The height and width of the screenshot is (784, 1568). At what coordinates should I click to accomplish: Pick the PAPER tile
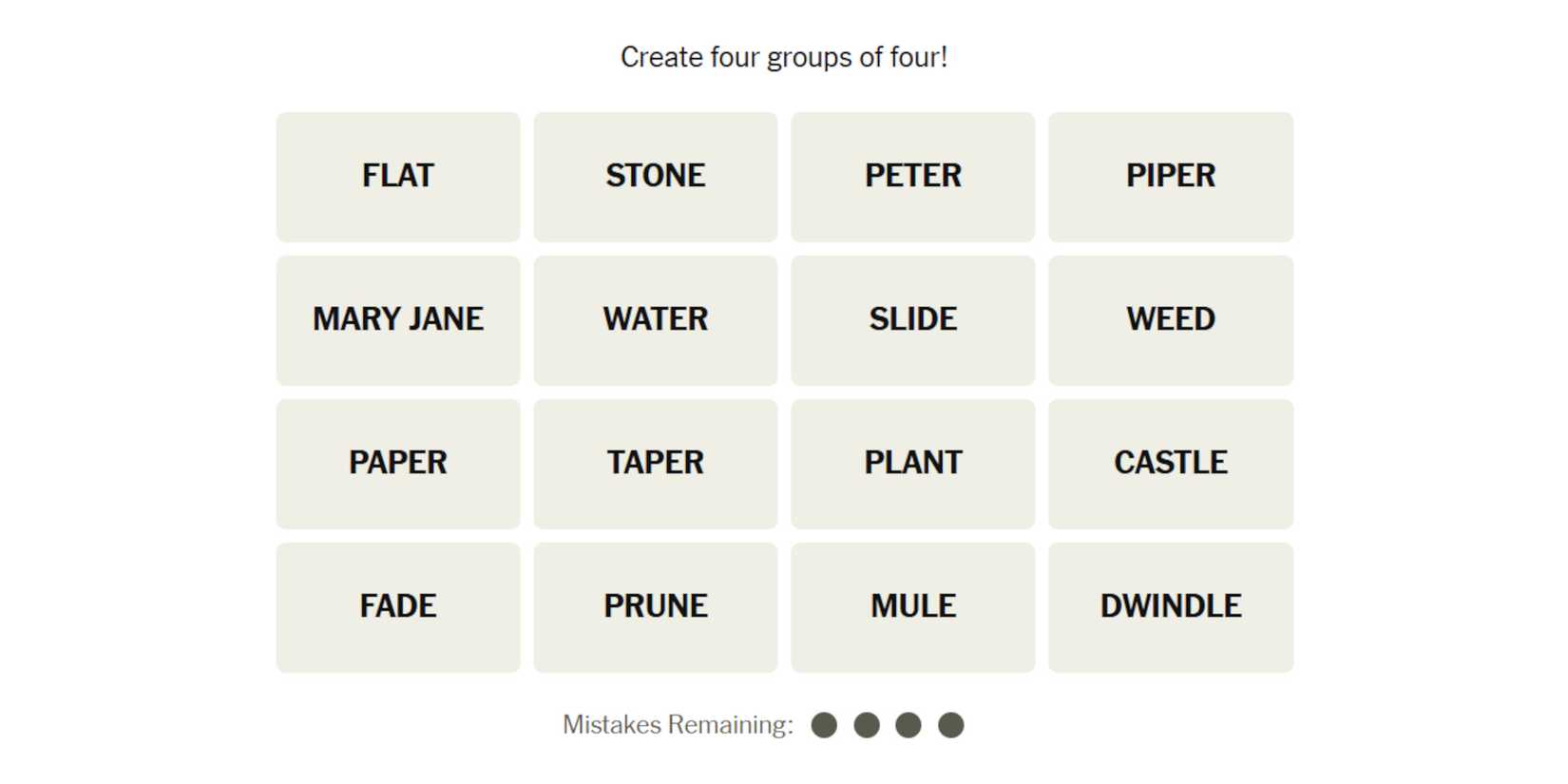pos(398,464)
